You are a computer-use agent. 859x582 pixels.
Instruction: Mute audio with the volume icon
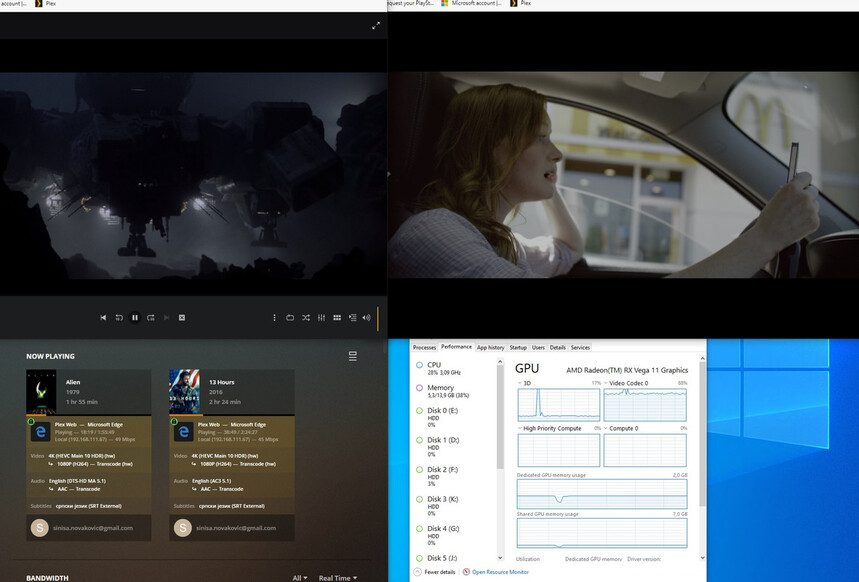click(x=366, y=318)
